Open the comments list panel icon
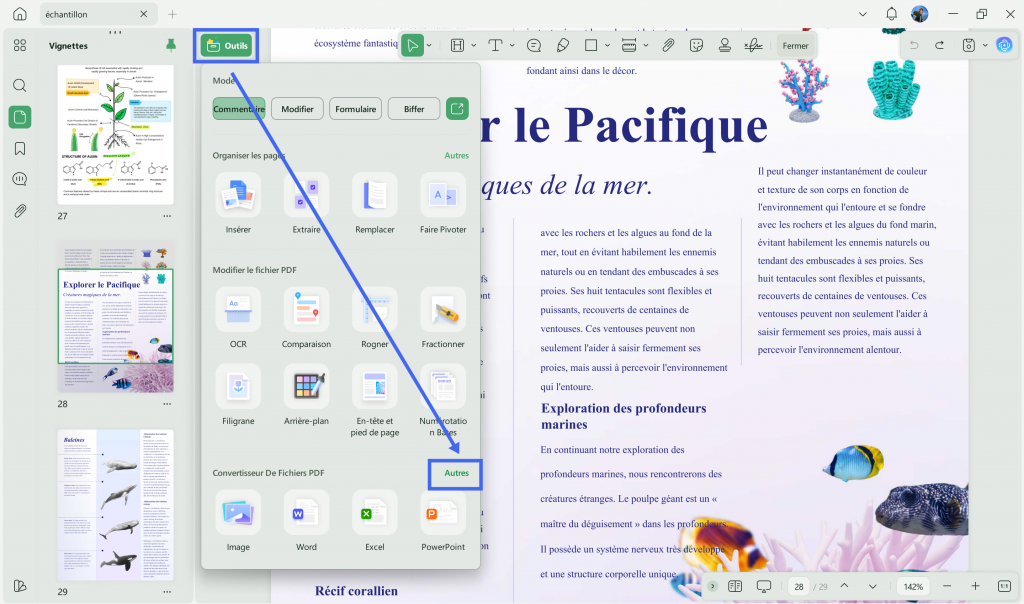This screenshot has height=604, width=1024. 20,180
